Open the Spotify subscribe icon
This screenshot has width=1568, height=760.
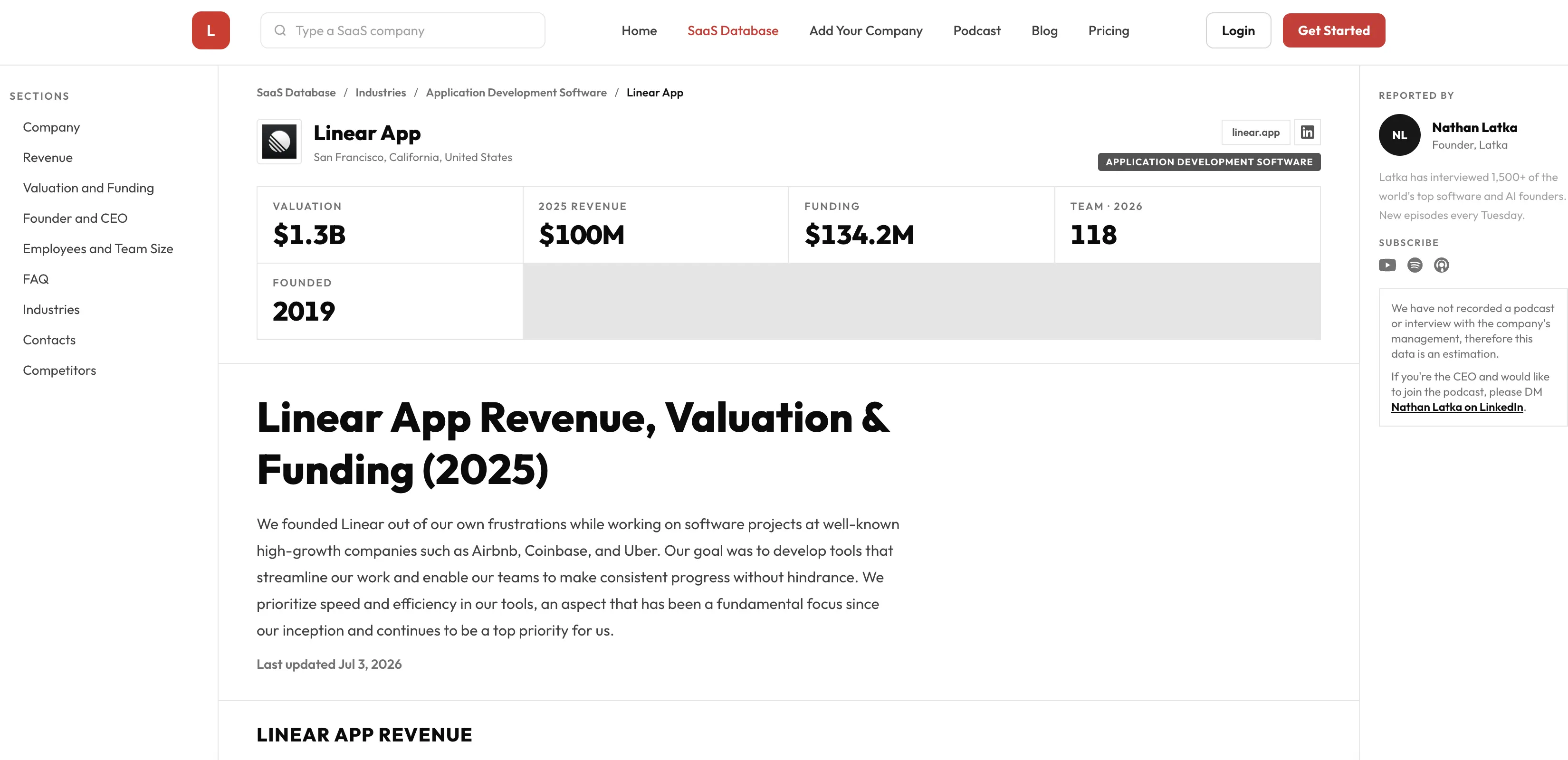pyautogui.click(x=1415, y=265)
